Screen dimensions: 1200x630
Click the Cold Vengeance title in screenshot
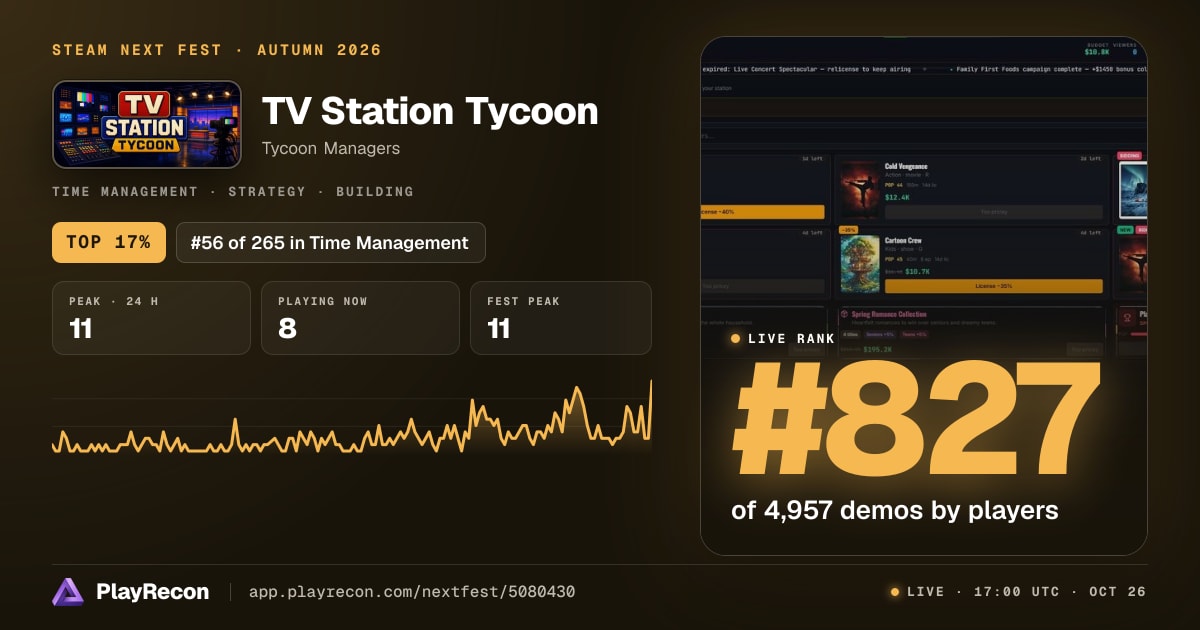(x=906, y=166)
